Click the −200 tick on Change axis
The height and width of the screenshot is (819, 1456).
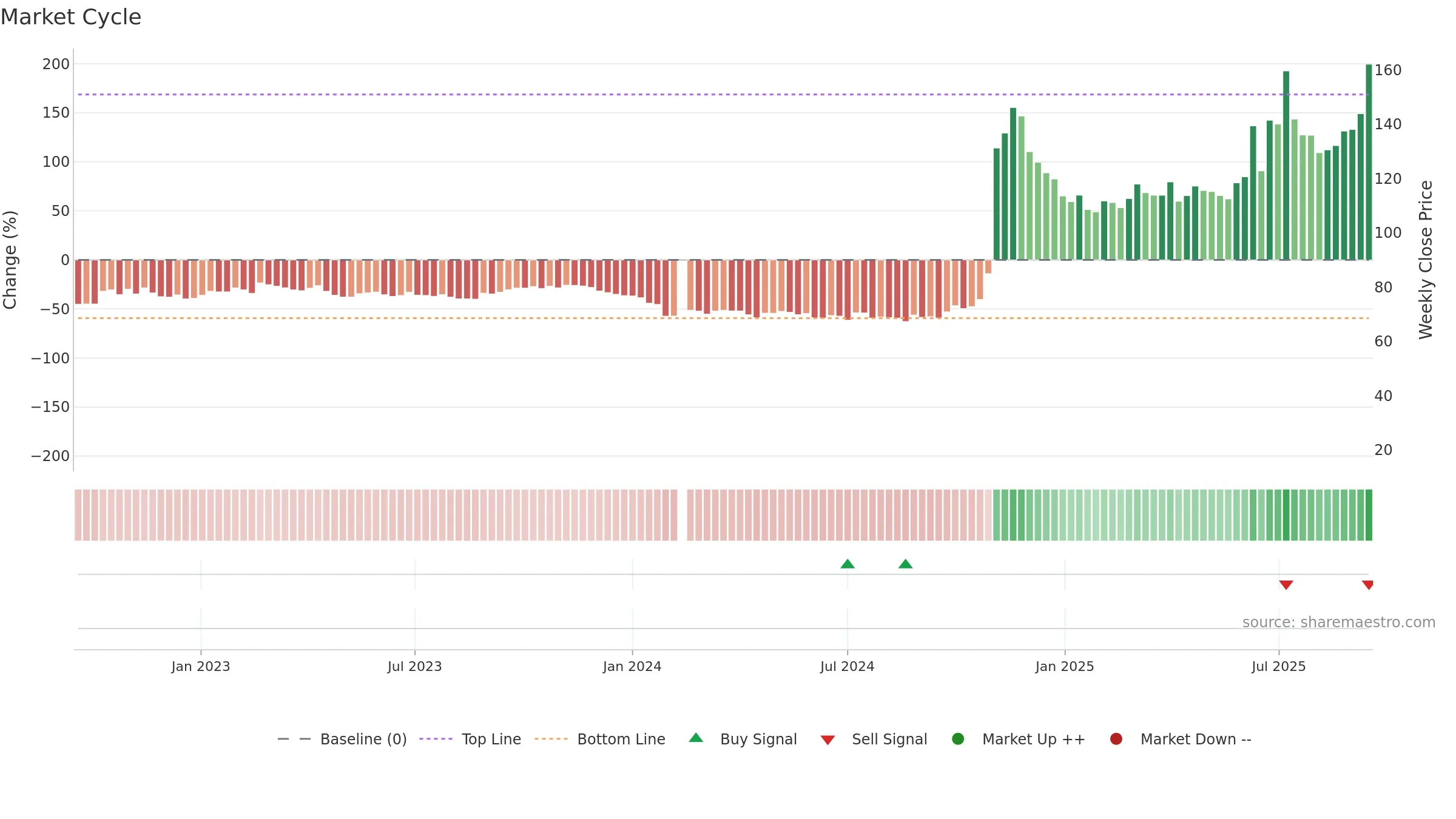click(x=50, y=456)
